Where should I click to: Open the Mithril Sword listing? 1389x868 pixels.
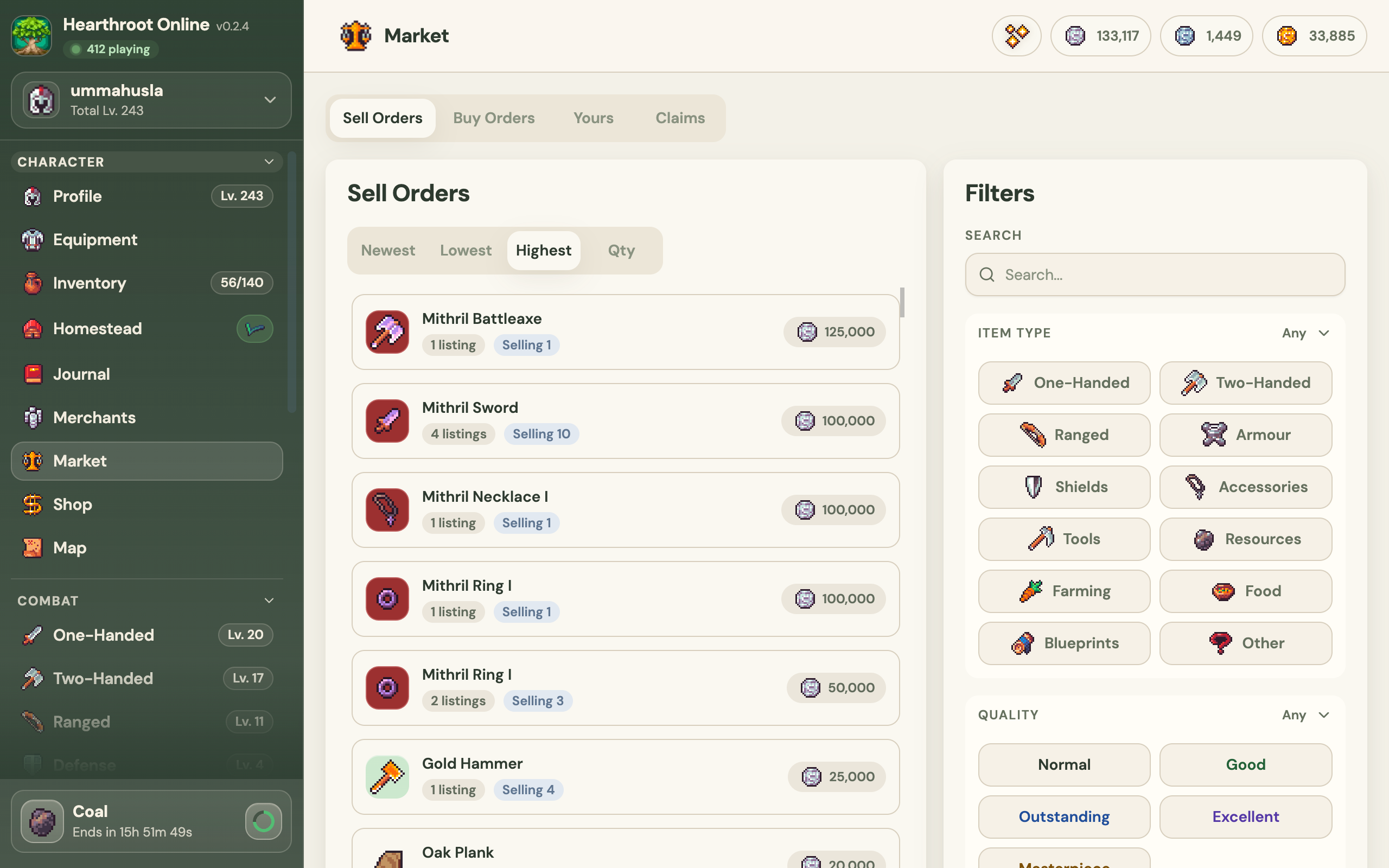(x=626, y=421)
